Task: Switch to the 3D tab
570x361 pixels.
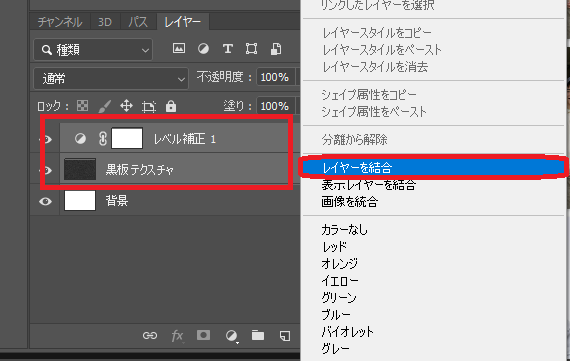Action: (x=105, y=22)
